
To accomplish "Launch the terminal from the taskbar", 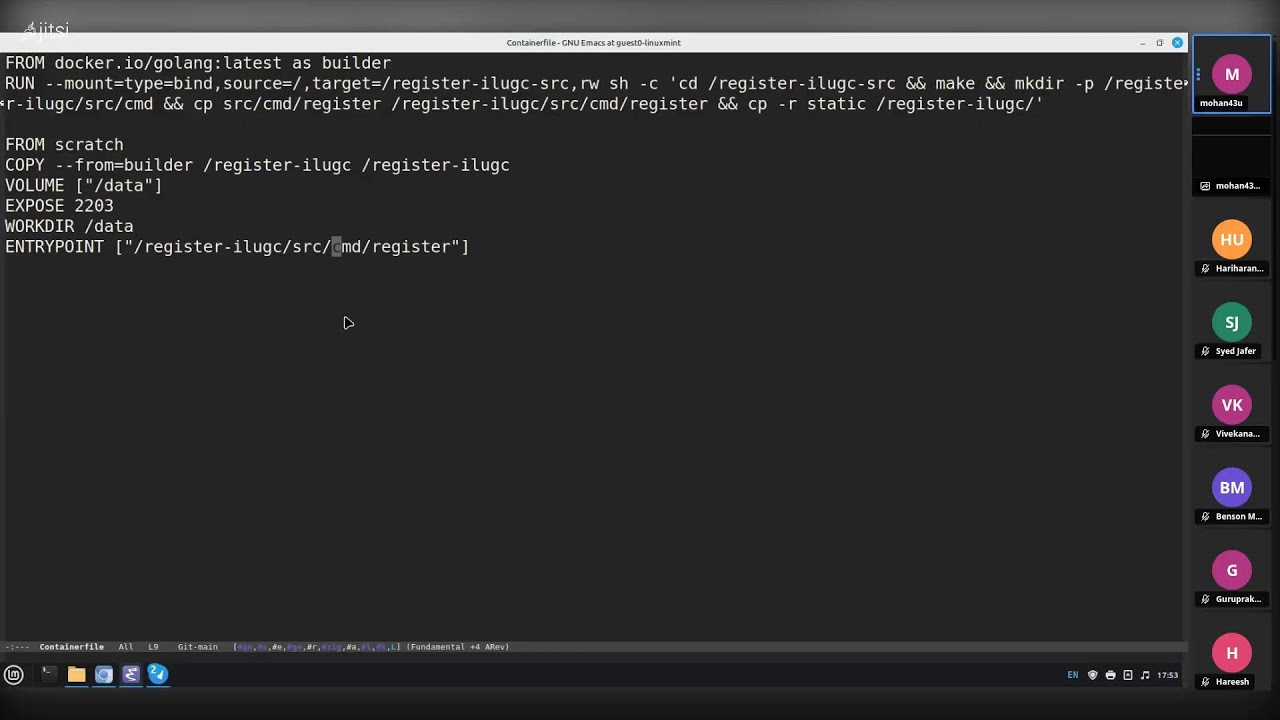I will (x=48, y=675).
